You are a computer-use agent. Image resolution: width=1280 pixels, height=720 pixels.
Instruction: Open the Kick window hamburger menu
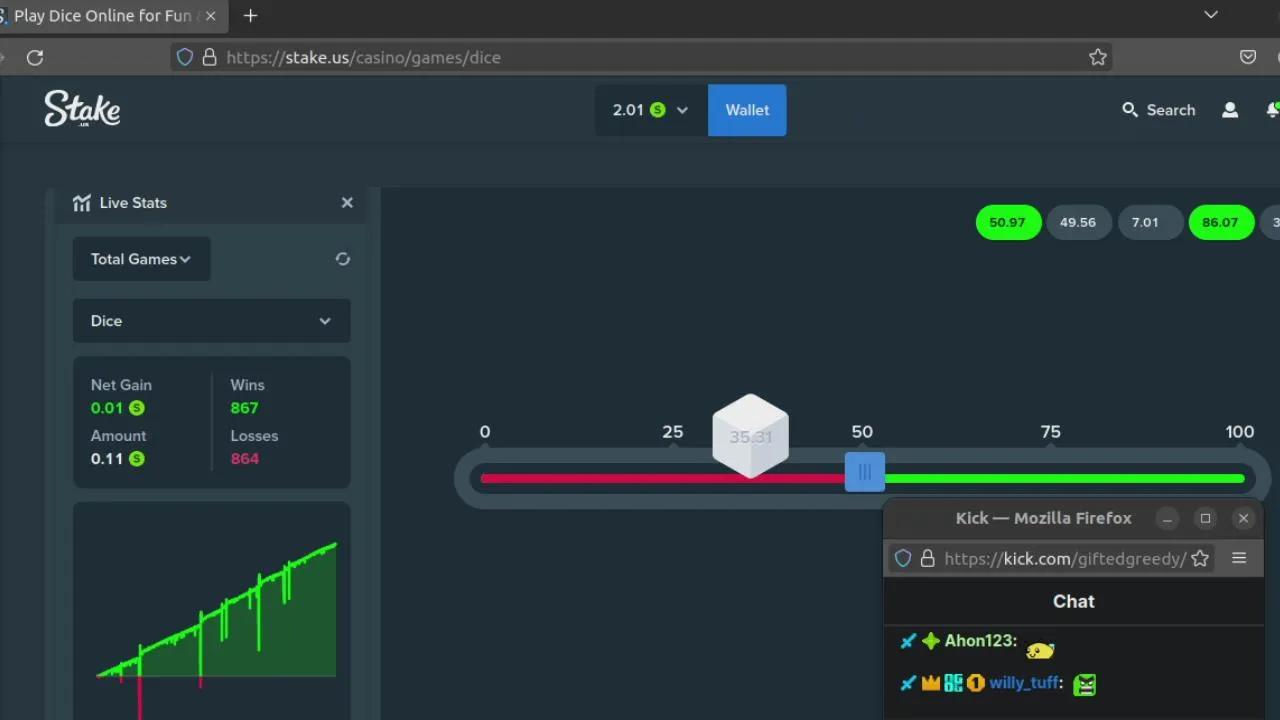1239,559
